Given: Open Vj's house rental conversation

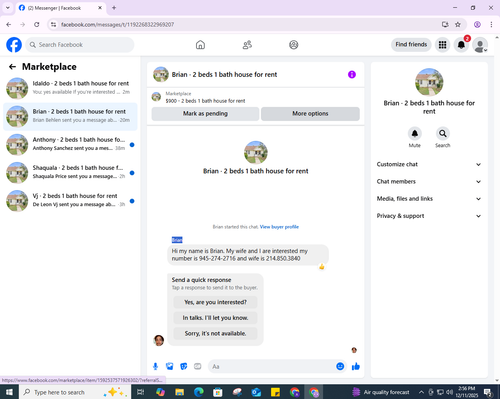Looking at the screenshot, I should tap(70, 201).
